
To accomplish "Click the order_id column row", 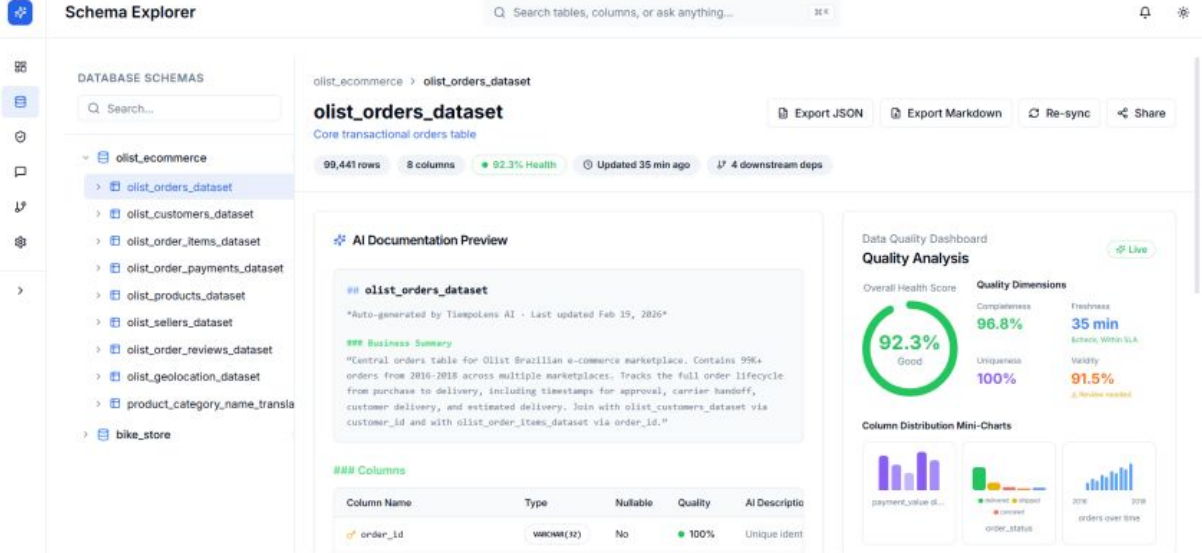I will tap(568, 534).
